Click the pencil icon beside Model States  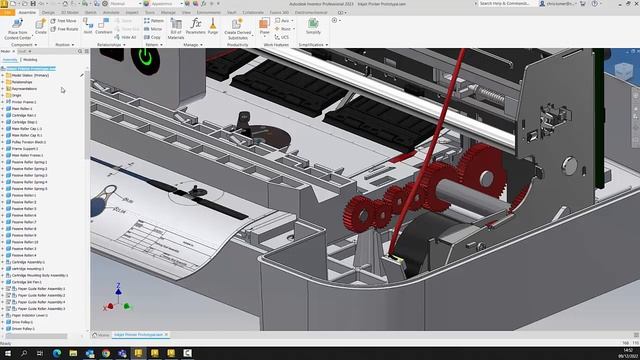(82, 75)
